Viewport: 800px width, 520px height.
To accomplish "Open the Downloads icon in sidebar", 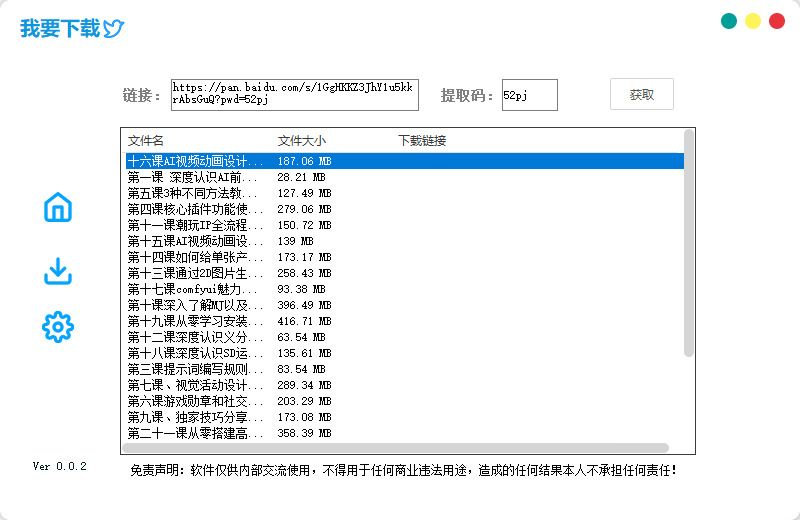I will pyautogui.click(x=58, y=271).
